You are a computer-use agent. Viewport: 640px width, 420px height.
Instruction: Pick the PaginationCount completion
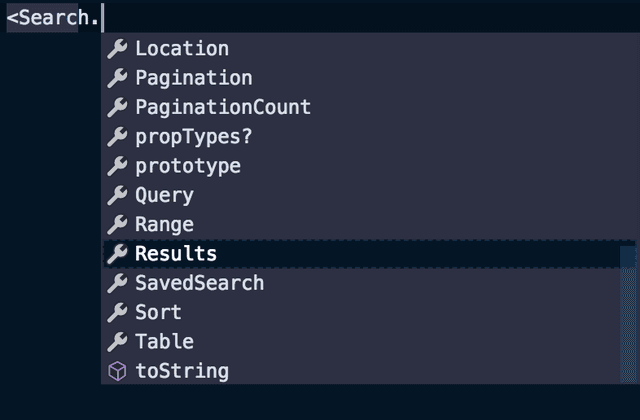point(223,107)
